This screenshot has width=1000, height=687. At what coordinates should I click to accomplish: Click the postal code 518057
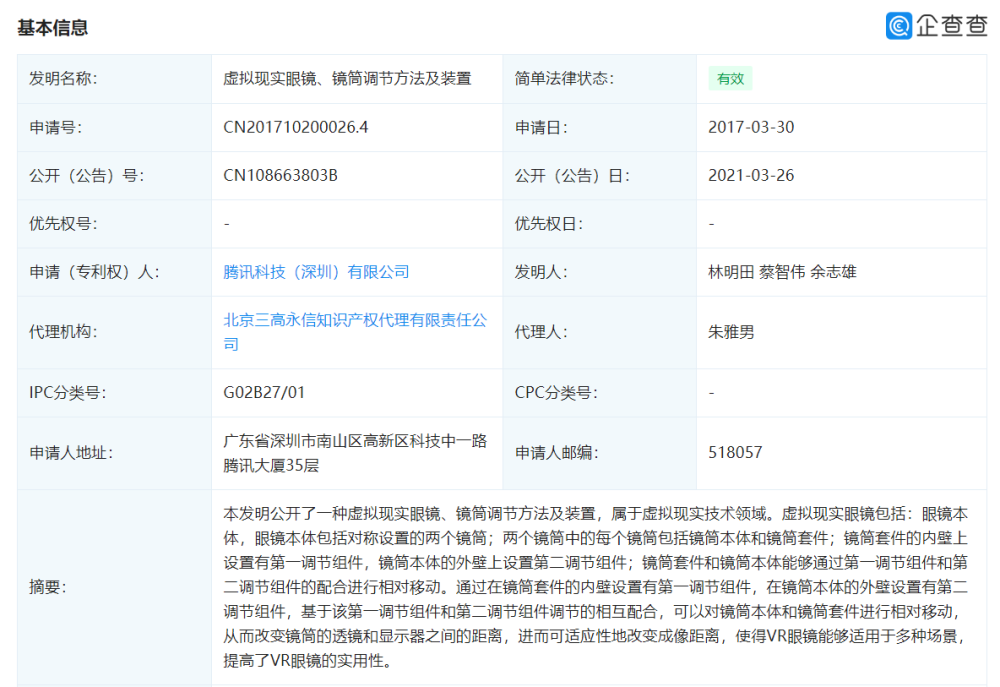coord(735,453)
